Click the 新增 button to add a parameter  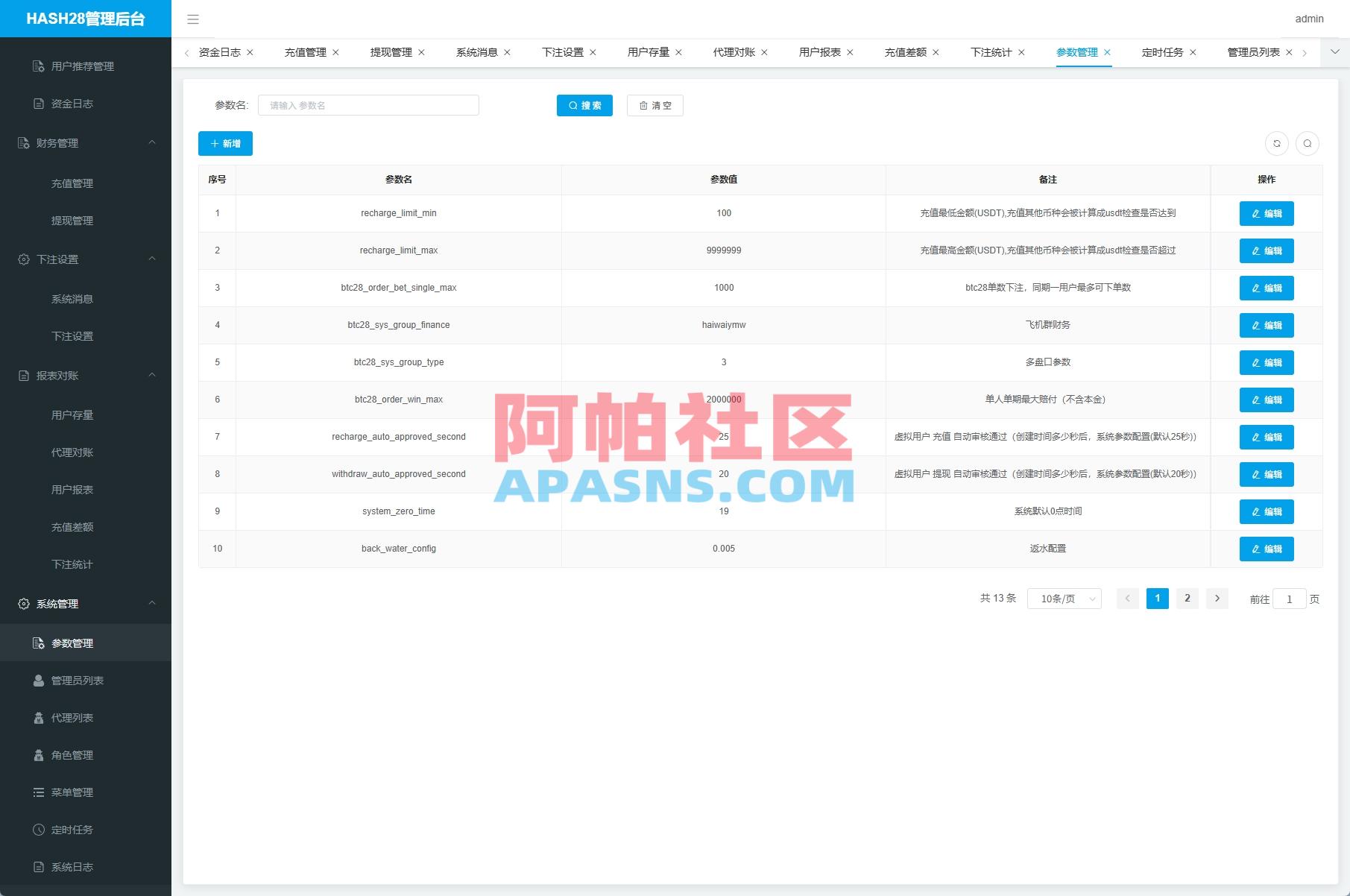pos(225,143)
